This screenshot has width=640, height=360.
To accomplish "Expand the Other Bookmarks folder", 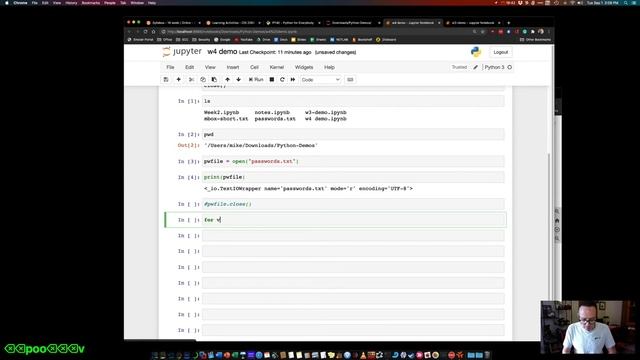I will point(536,40).
